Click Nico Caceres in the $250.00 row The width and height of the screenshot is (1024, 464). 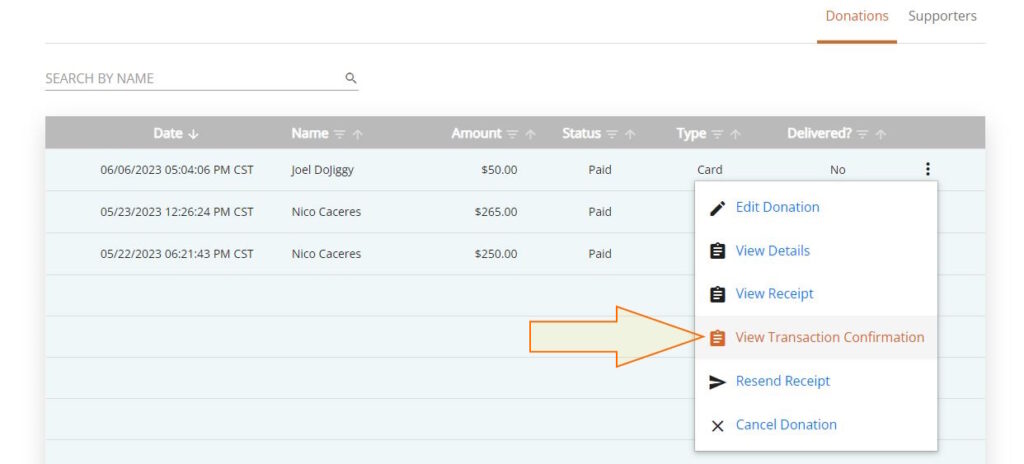point(327,254)
